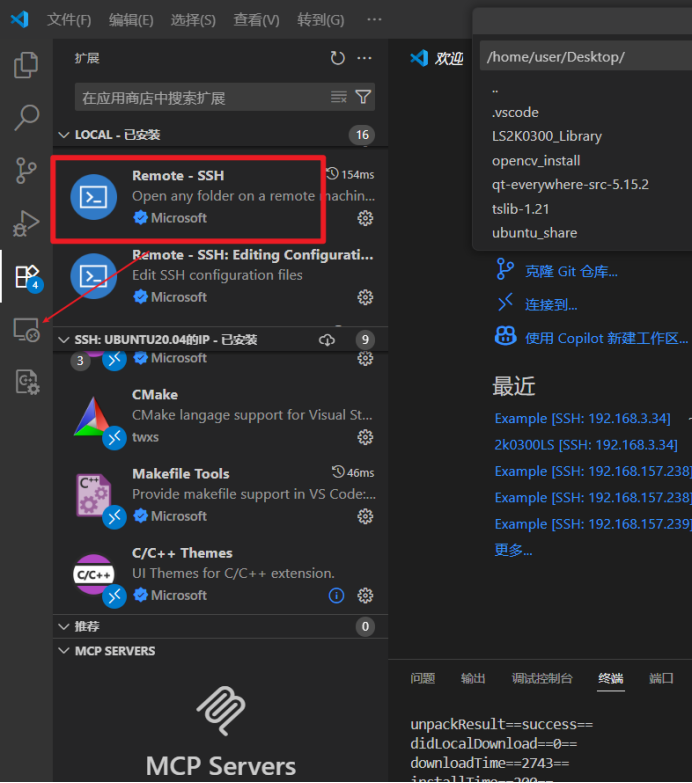Open the C/C++ Themes extension title
Screen dimensions: 692x783
(x=182, y=553)
